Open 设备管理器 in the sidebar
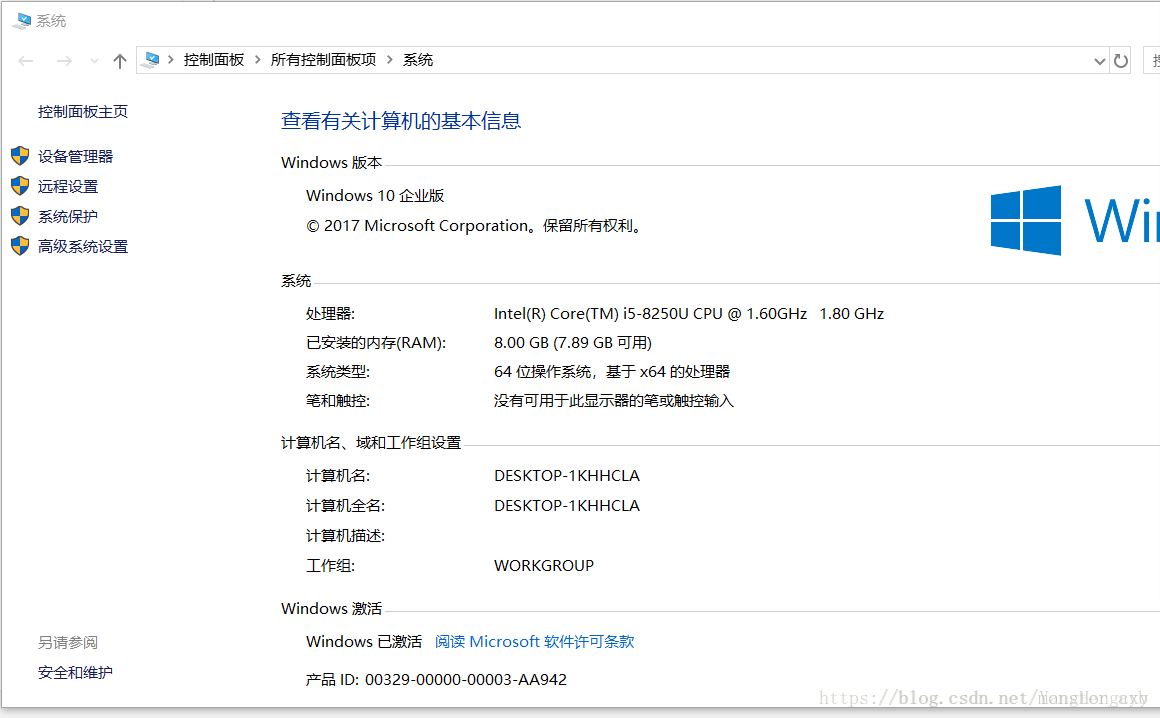This screenshot has height=718, width=1160. click(75, 156)
